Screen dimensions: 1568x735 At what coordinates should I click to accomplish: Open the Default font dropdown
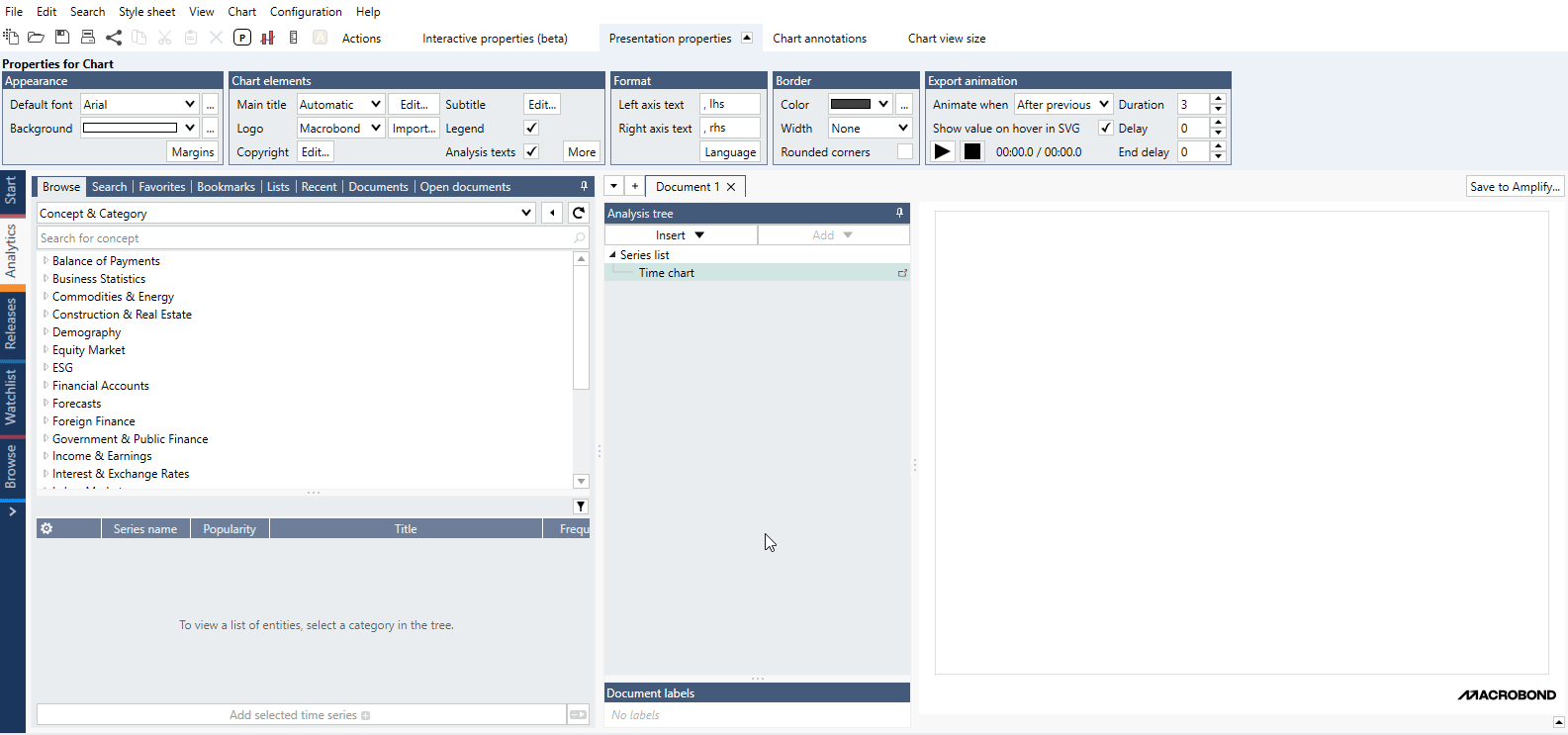(189, 104)
